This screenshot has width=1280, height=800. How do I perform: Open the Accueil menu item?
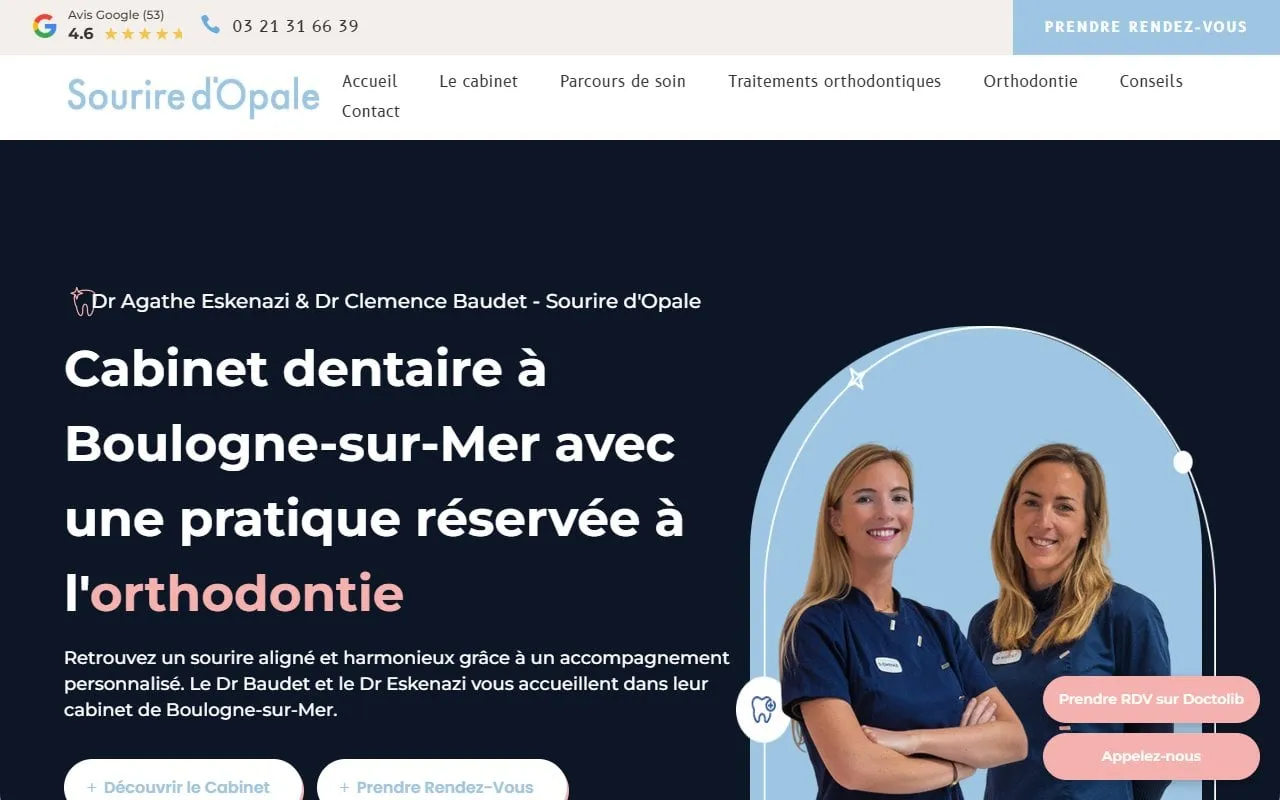[x=369, y=81]
